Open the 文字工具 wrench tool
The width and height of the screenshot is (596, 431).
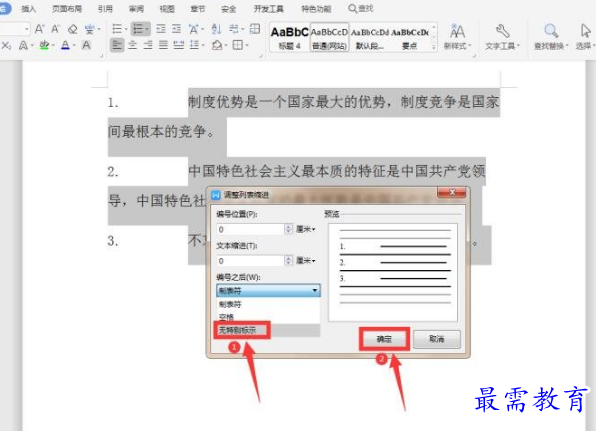pos(502,36)
